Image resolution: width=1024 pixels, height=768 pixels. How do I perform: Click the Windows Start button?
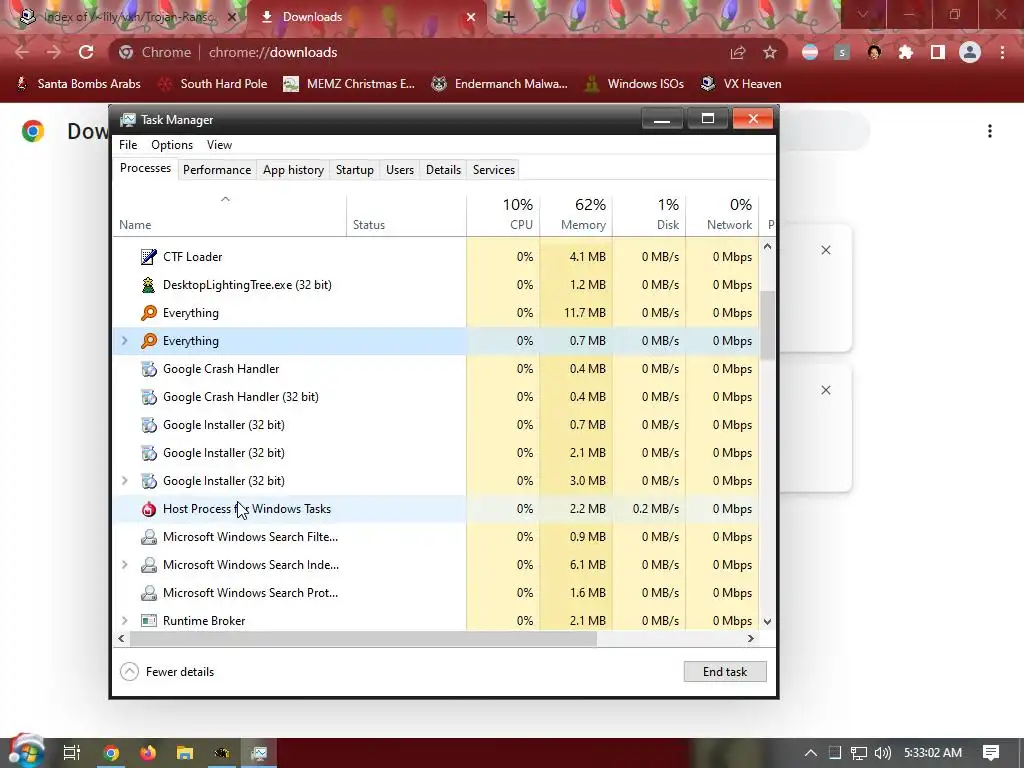pyautogui.click(x=26, y=751)
